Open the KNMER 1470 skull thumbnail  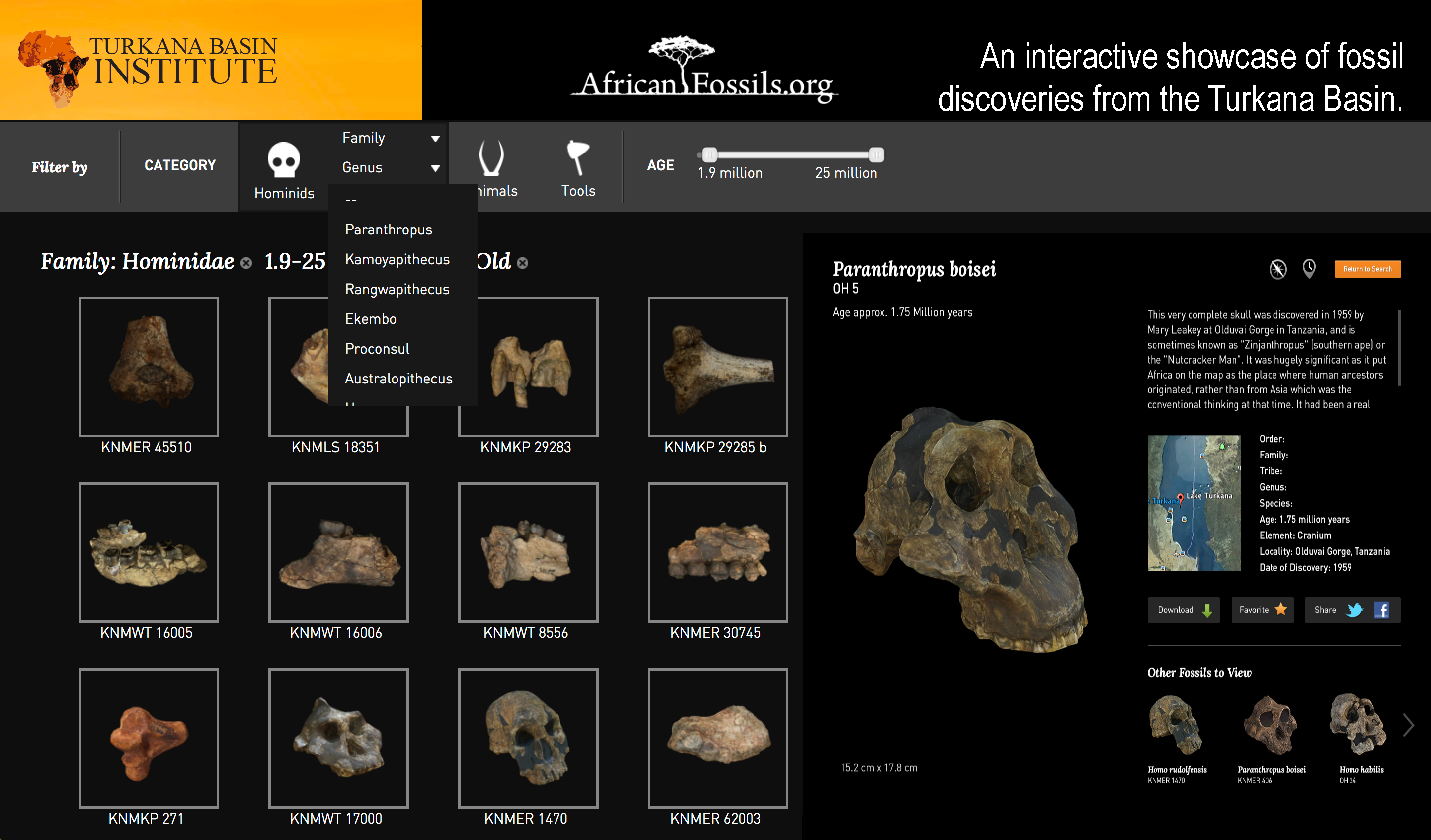[x=528, y=738]
